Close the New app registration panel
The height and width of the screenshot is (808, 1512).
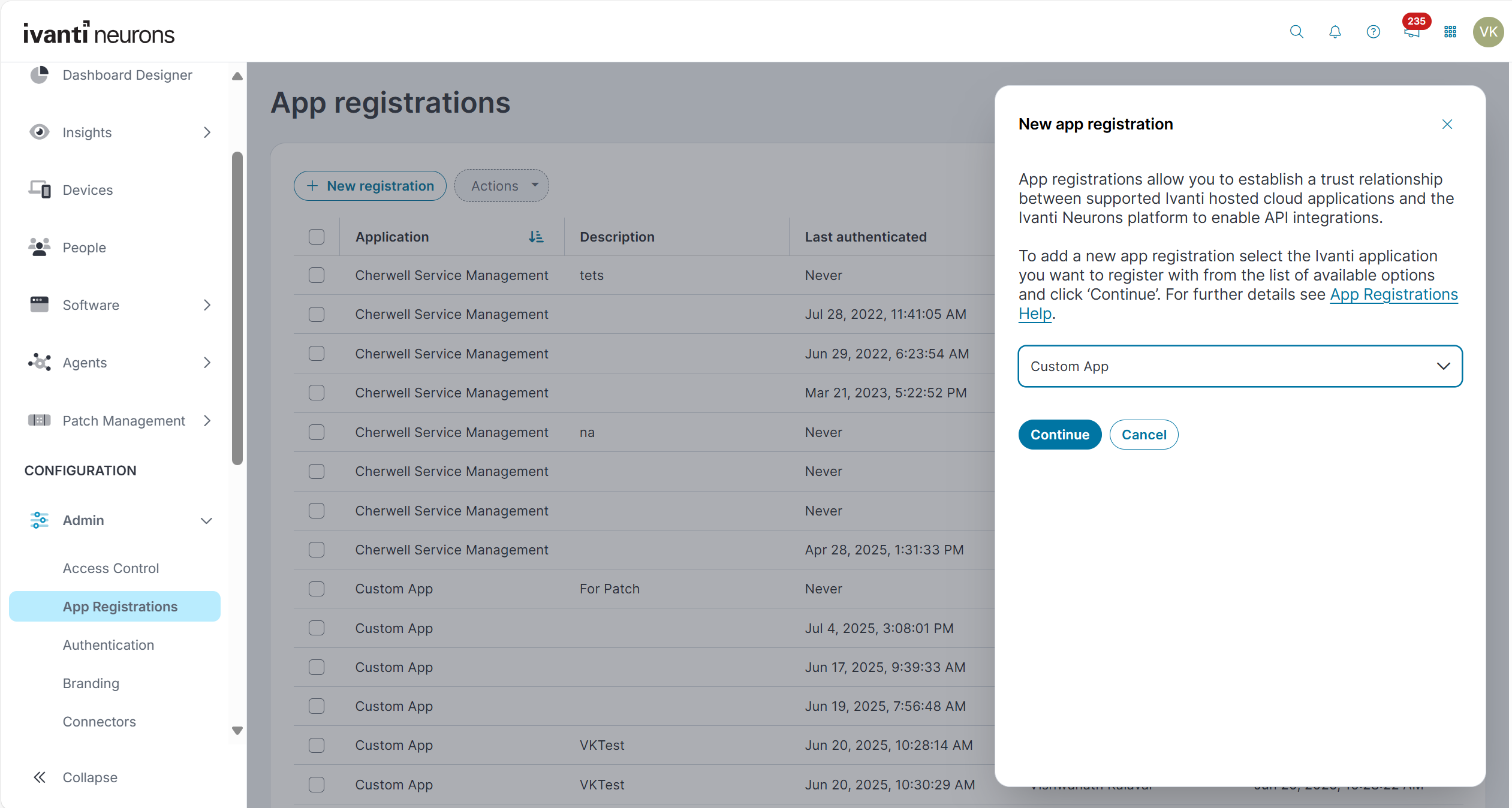click(x=1447, y=124)
